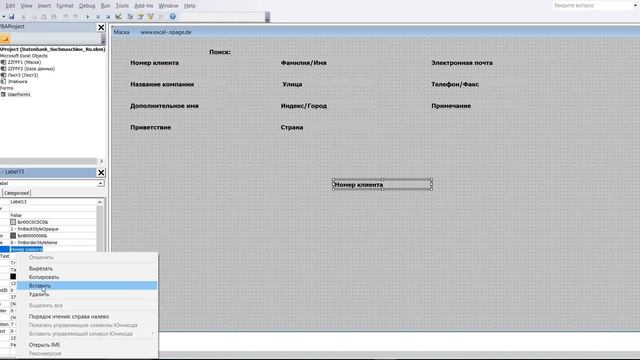Choose Открыть IME in context menu
Screen dimensions: 640x360
(x=87, y=345)
